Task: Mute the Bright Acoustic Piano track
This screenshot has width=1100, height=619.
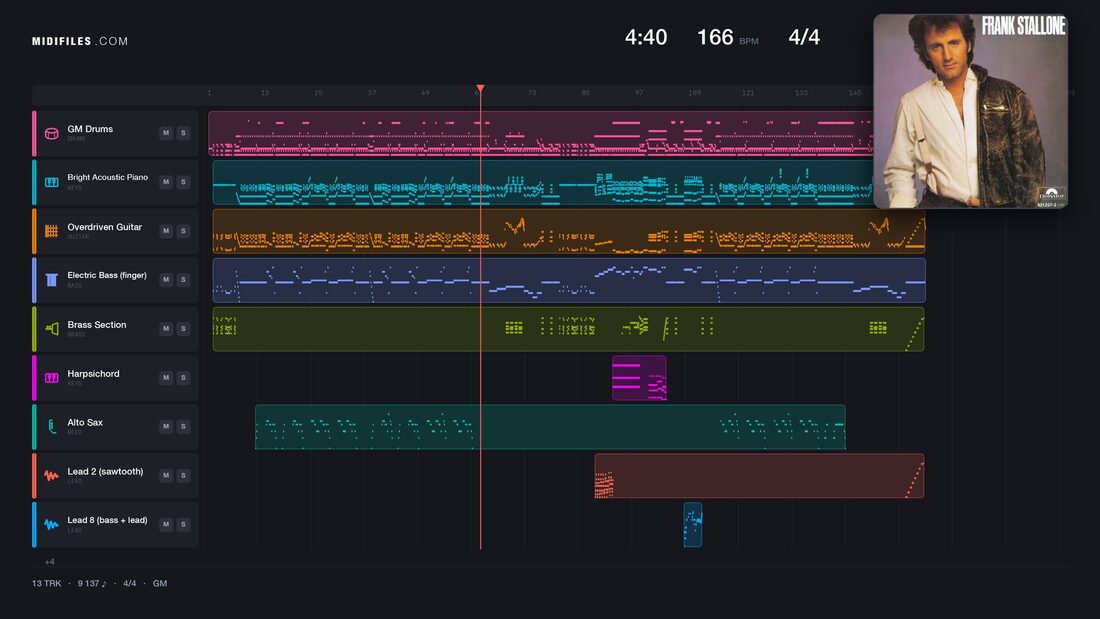Action: coord(166,182)
